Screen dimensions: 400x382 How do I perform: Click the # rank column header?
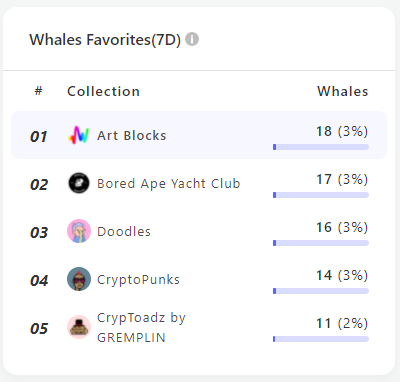[39, 91]
